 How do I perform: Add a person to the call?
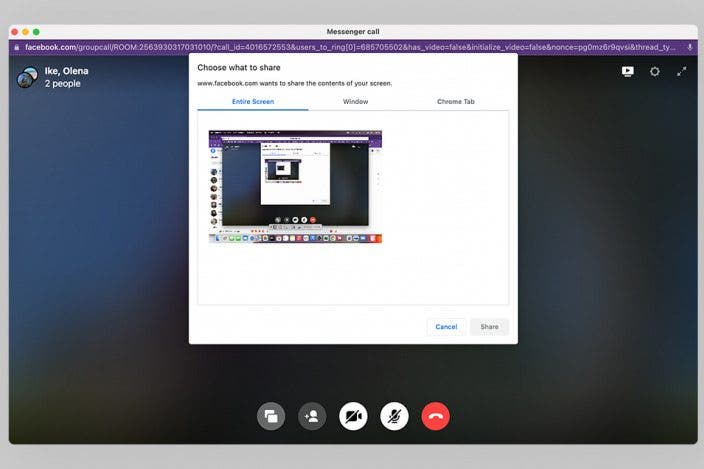(312, 416)
